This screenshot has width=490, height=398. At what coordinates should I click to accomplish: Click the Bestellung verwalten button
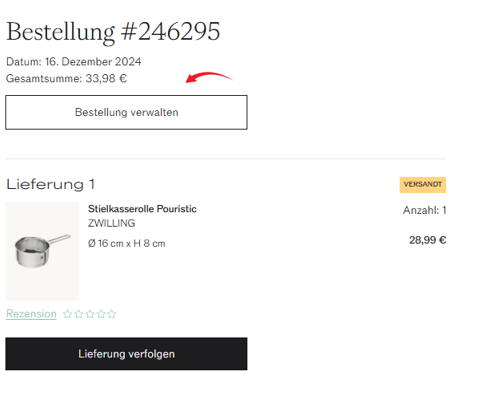point(126,112)
